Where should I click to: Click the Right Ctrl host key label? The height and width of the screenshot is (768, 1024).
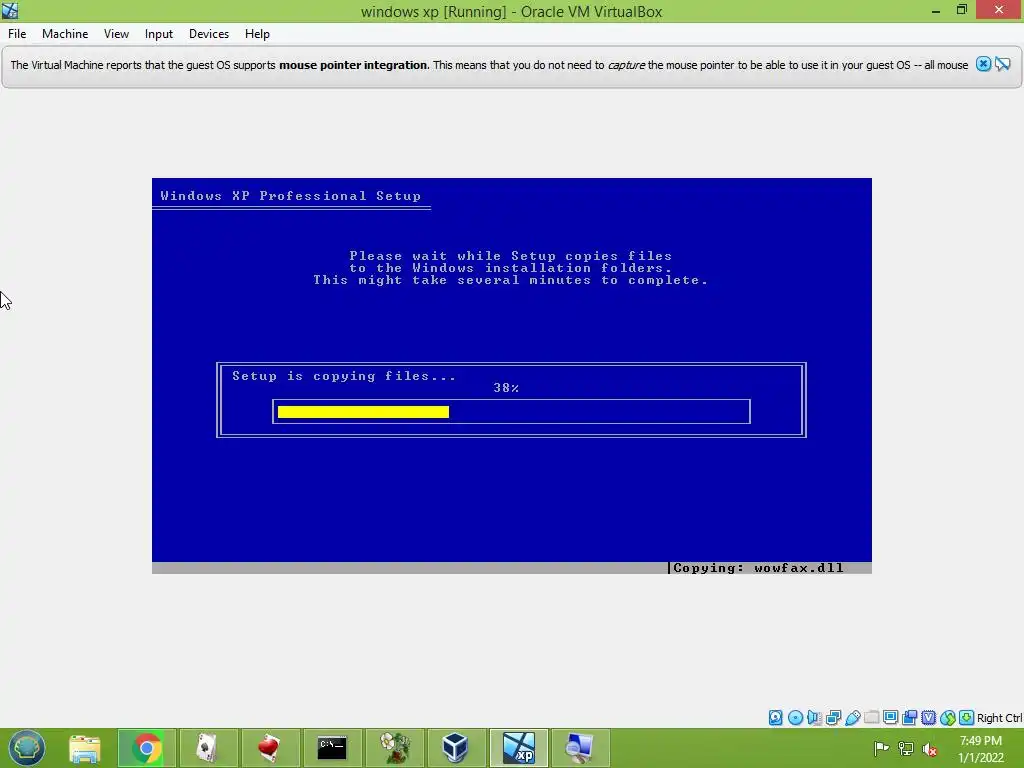pos(1000,718)
